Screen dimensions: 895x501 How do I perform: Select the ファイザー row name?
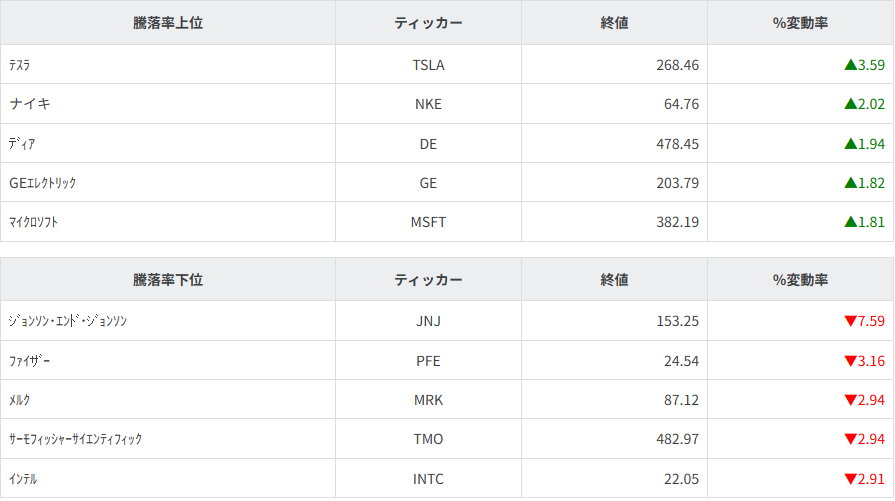click(x=30, y=361)
